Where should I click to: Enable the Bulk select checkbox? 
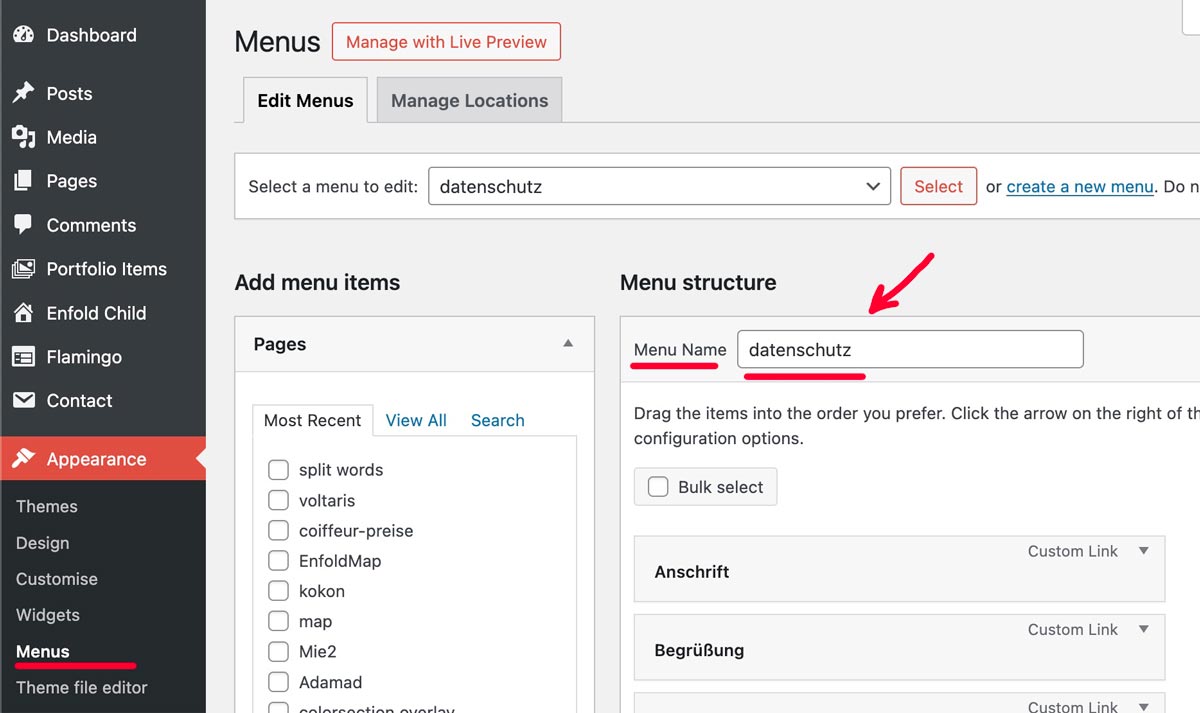(x=658, y=487)
